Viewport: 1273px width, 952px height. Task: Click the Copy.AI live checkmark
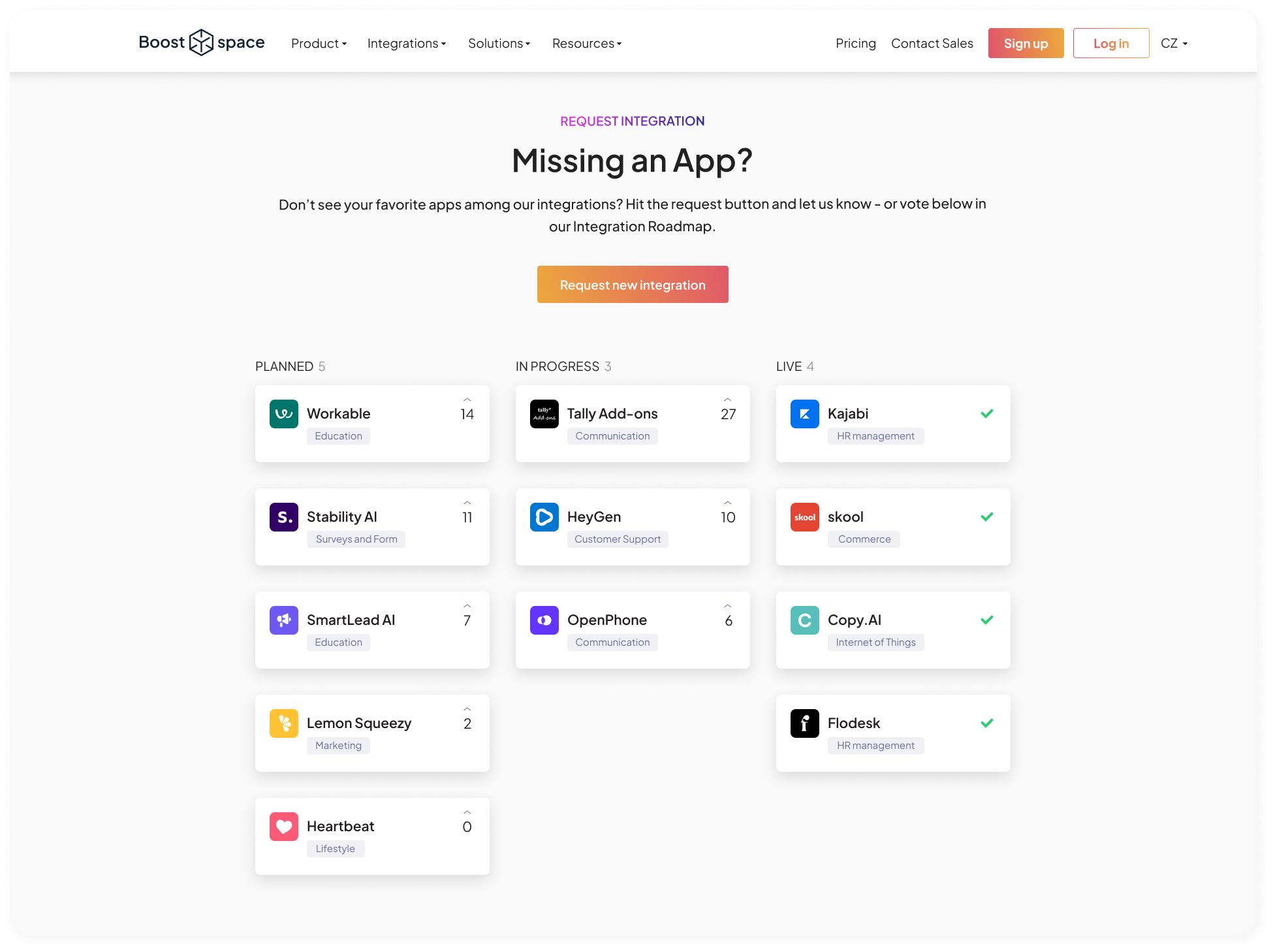coord(987,620)
